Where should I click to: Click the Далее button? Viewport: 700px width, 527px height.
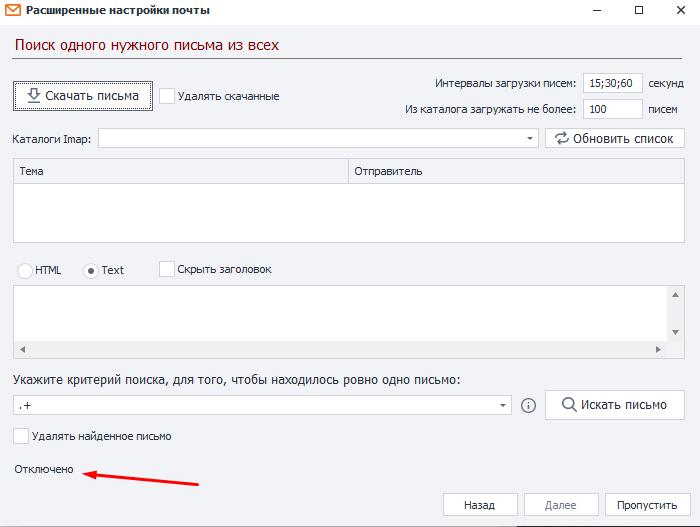(x=561, y=505)
